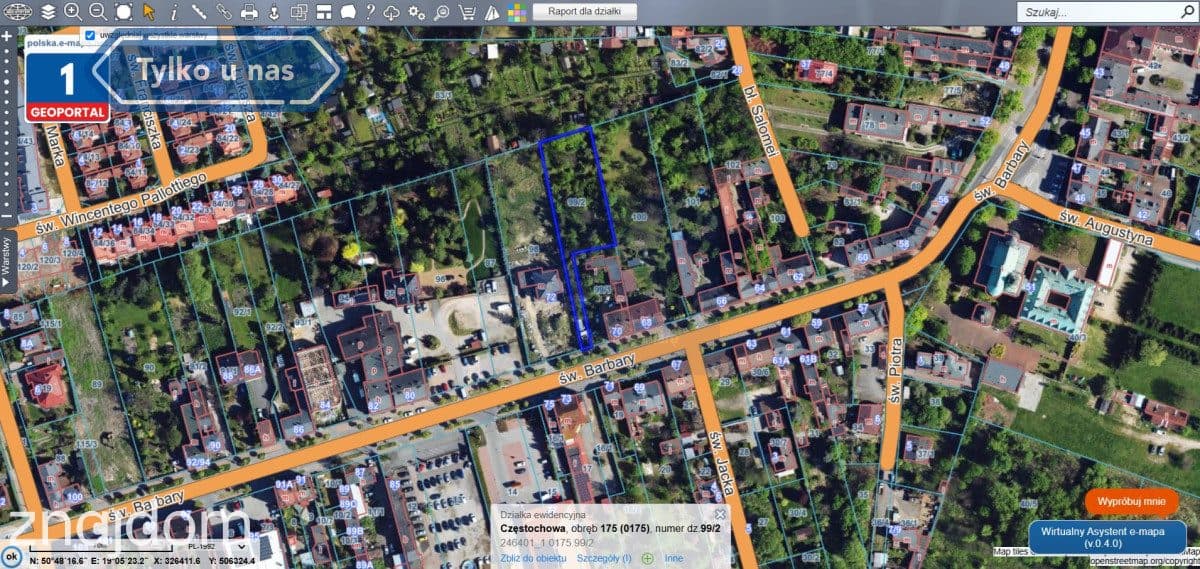Activate the info "i" identify tool
Viewport: 1200px width, 569px height.
click(x=174, y=12)
